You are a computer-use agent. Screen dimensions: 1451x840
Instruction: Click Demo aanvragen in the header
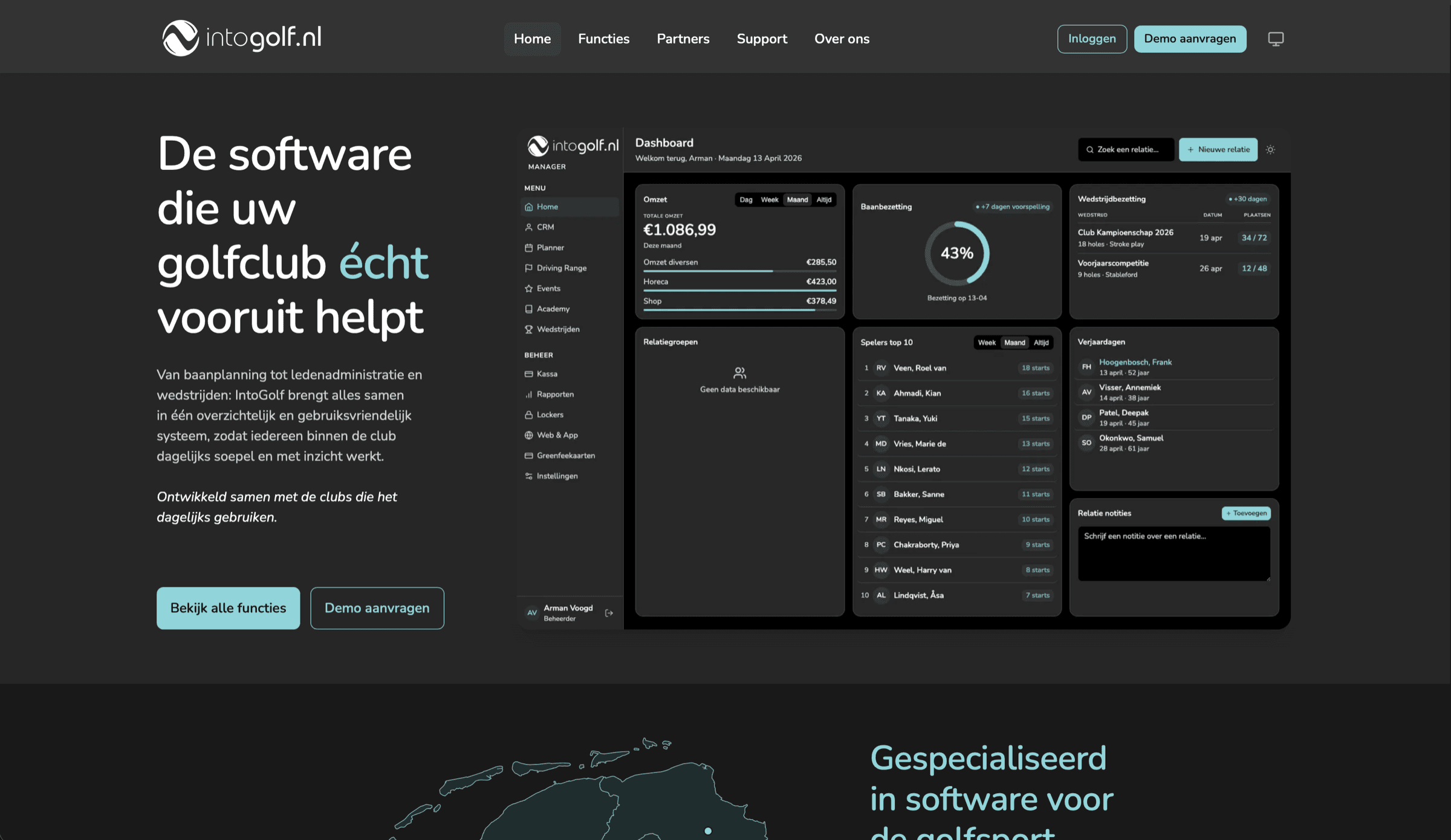click(1190, 39)
